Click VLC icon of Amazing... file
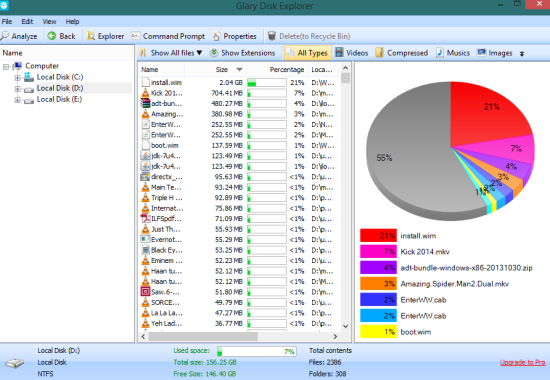550x380 pixels. (145, 114)
